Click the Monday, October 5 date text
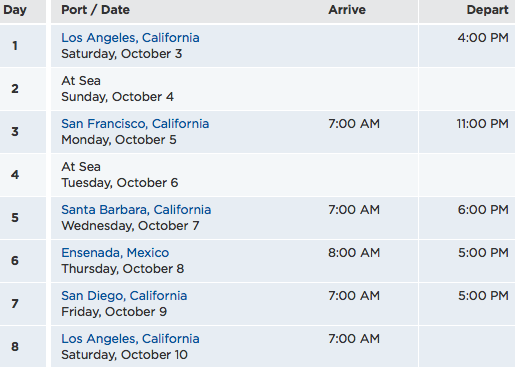Screen dimensions: 515x367 (x=119, y=140)
